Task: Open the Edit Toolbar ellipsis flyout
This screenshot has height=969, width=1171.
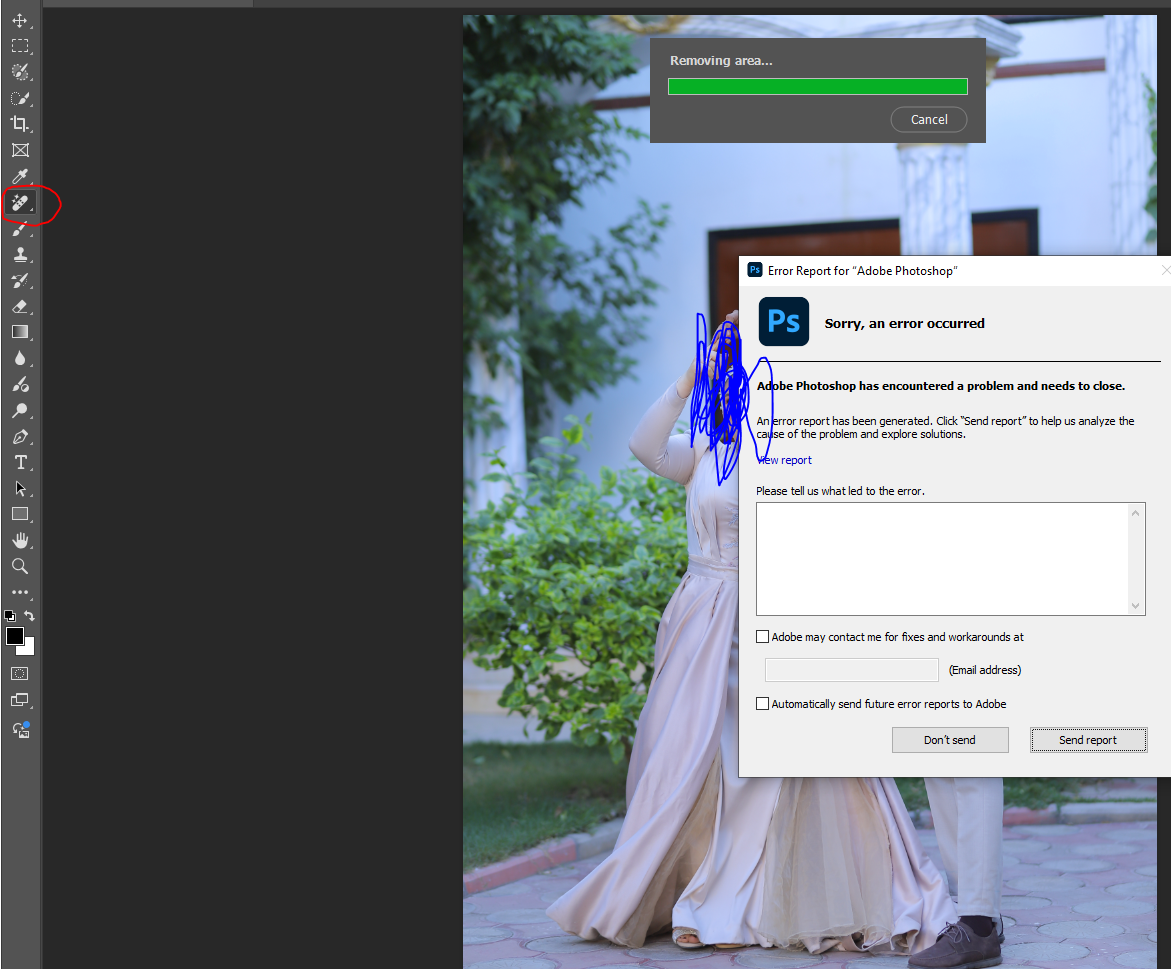Action: coord(20,592)
